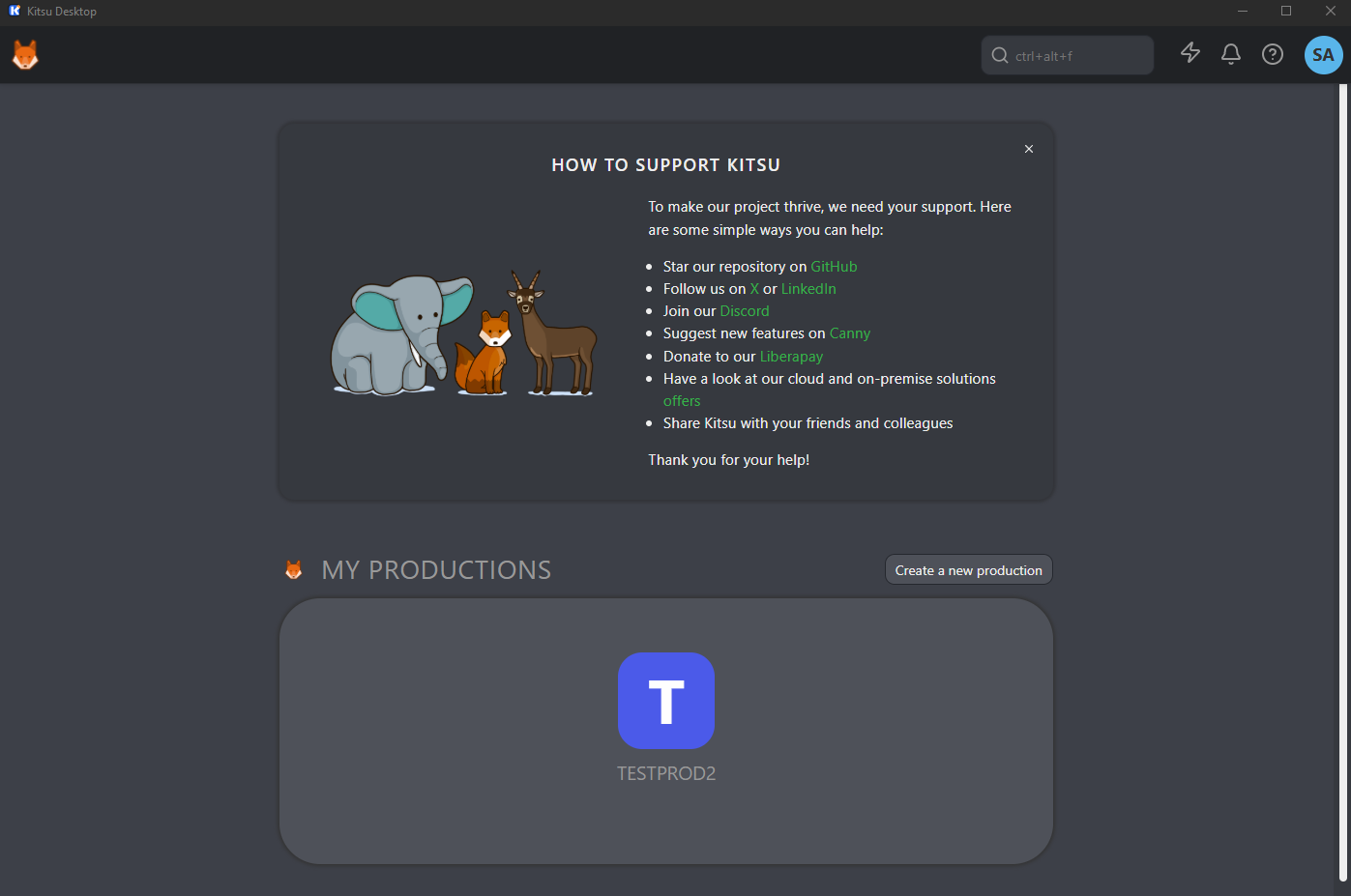Click Create a new production button
1351x896 pixels.
point(968,570)
